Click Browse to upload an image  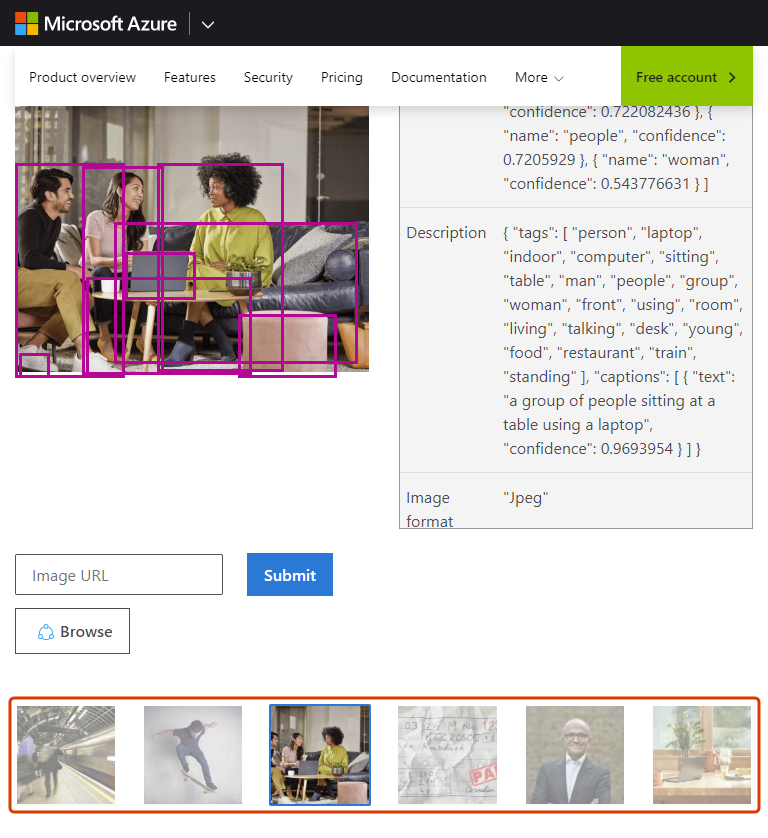72,631
